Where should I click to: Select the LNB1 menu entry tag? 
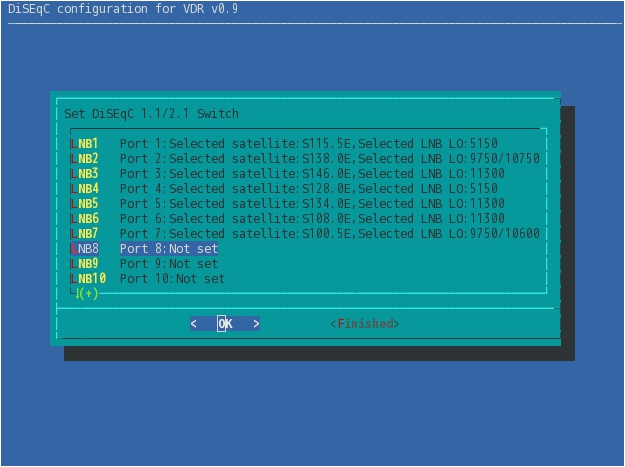[x=85, y=144]
